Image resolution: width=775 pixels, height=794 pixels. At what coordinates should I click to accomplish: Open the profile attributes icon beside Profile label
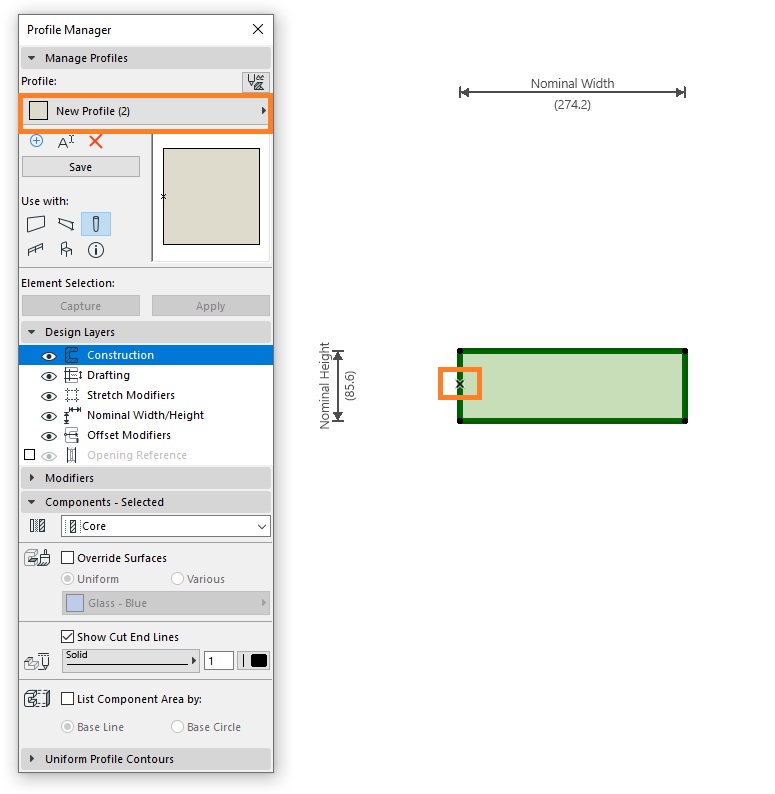(256, 82)
